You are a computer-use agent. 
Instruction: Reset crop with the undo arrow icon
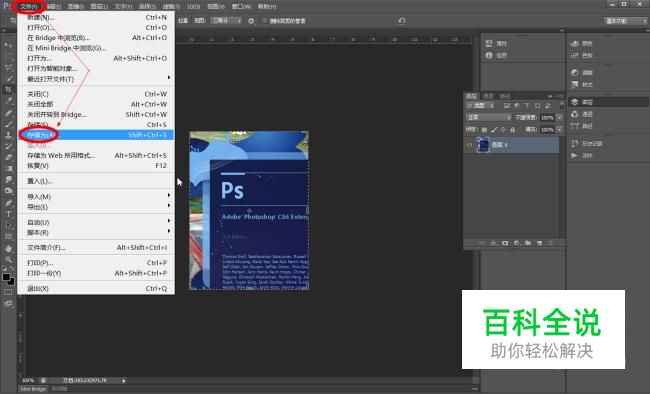[x=401, y=21]
